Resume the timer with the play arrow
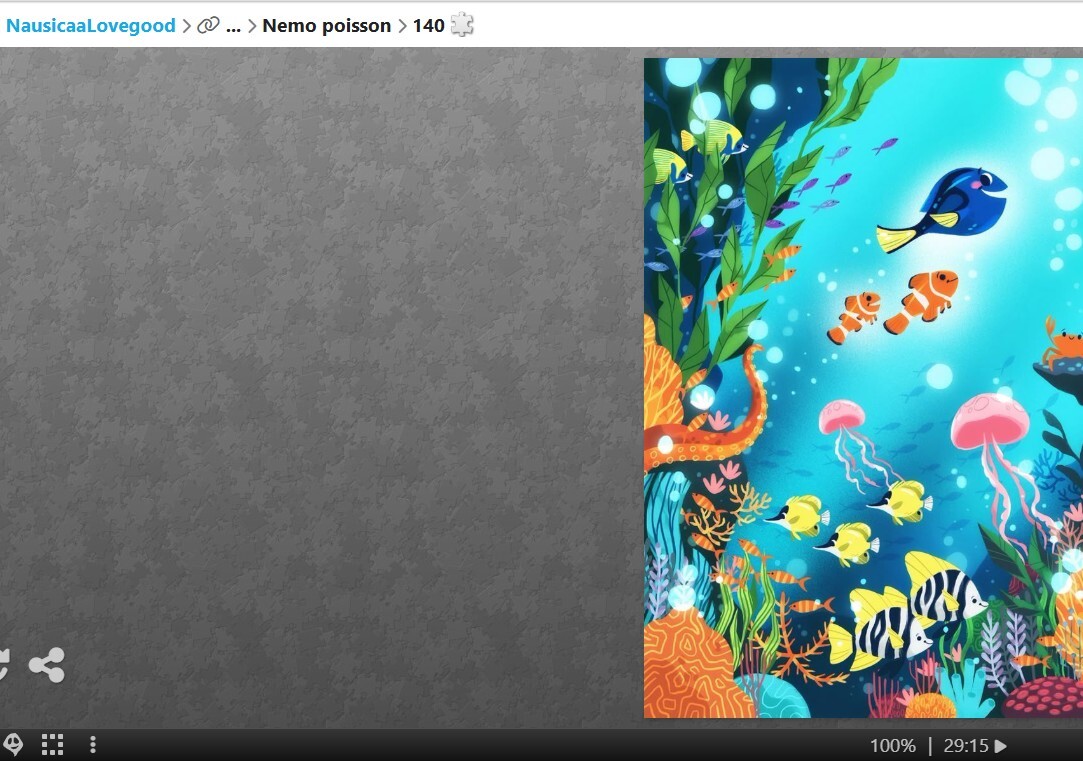This screenshot has width=1083, height=765. [1000, 746]
